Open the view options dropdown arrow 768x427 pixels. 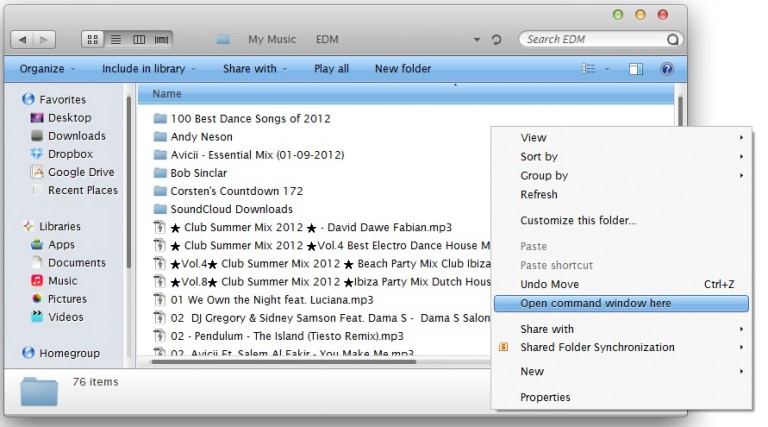(x=607, y=69)
